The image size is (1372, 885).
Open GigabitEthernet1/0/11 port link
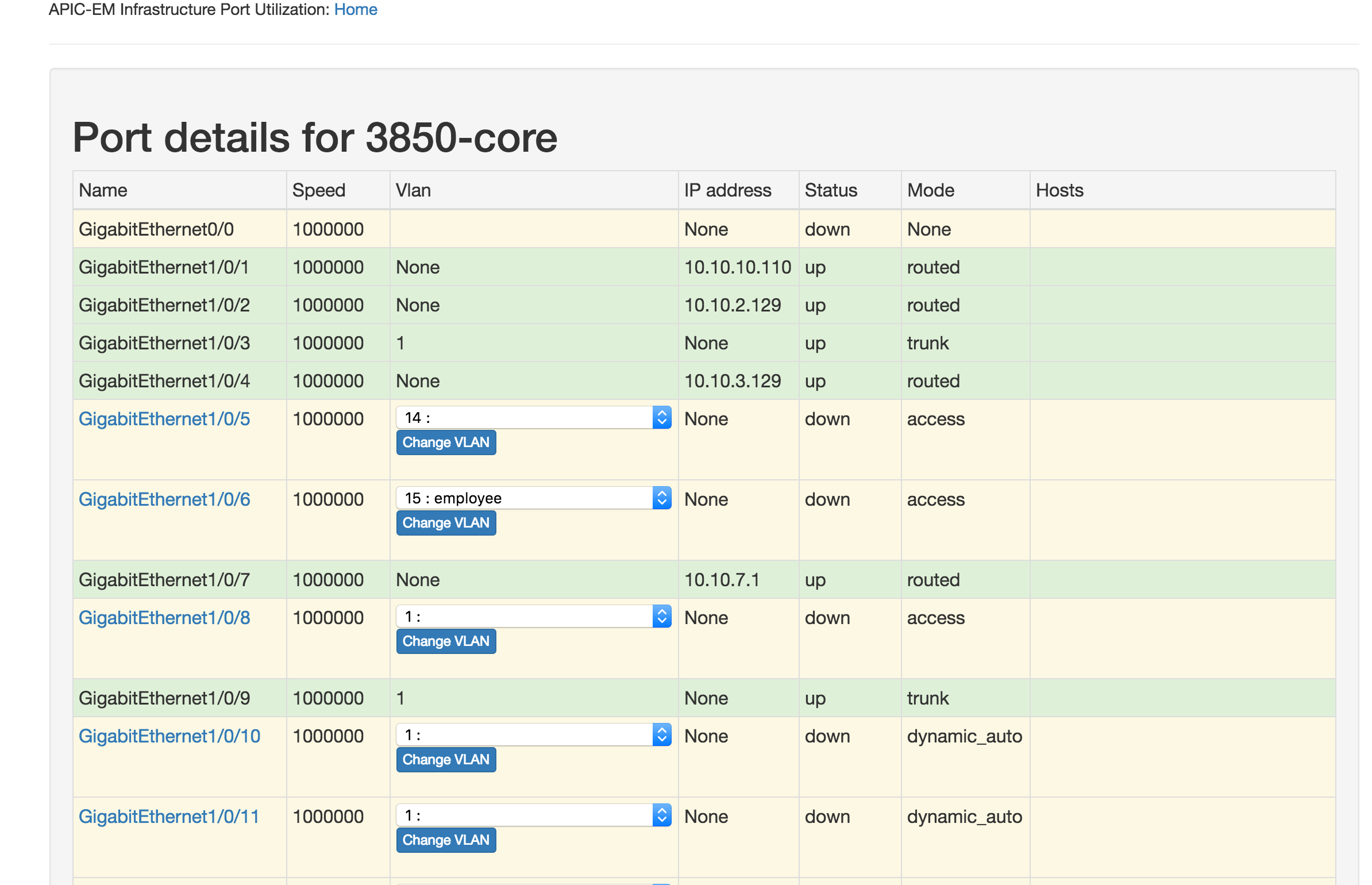click(169, 817)
